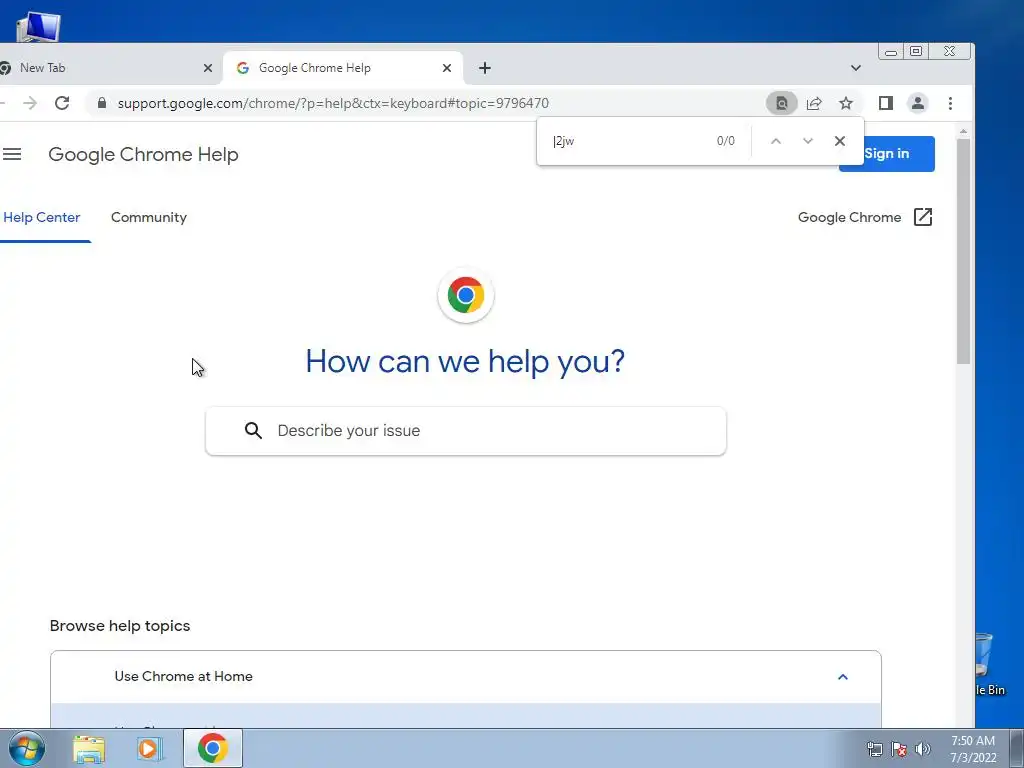Click the taskbar clock showing 7:50 AM
The image size is (1024, 768).
973,748
